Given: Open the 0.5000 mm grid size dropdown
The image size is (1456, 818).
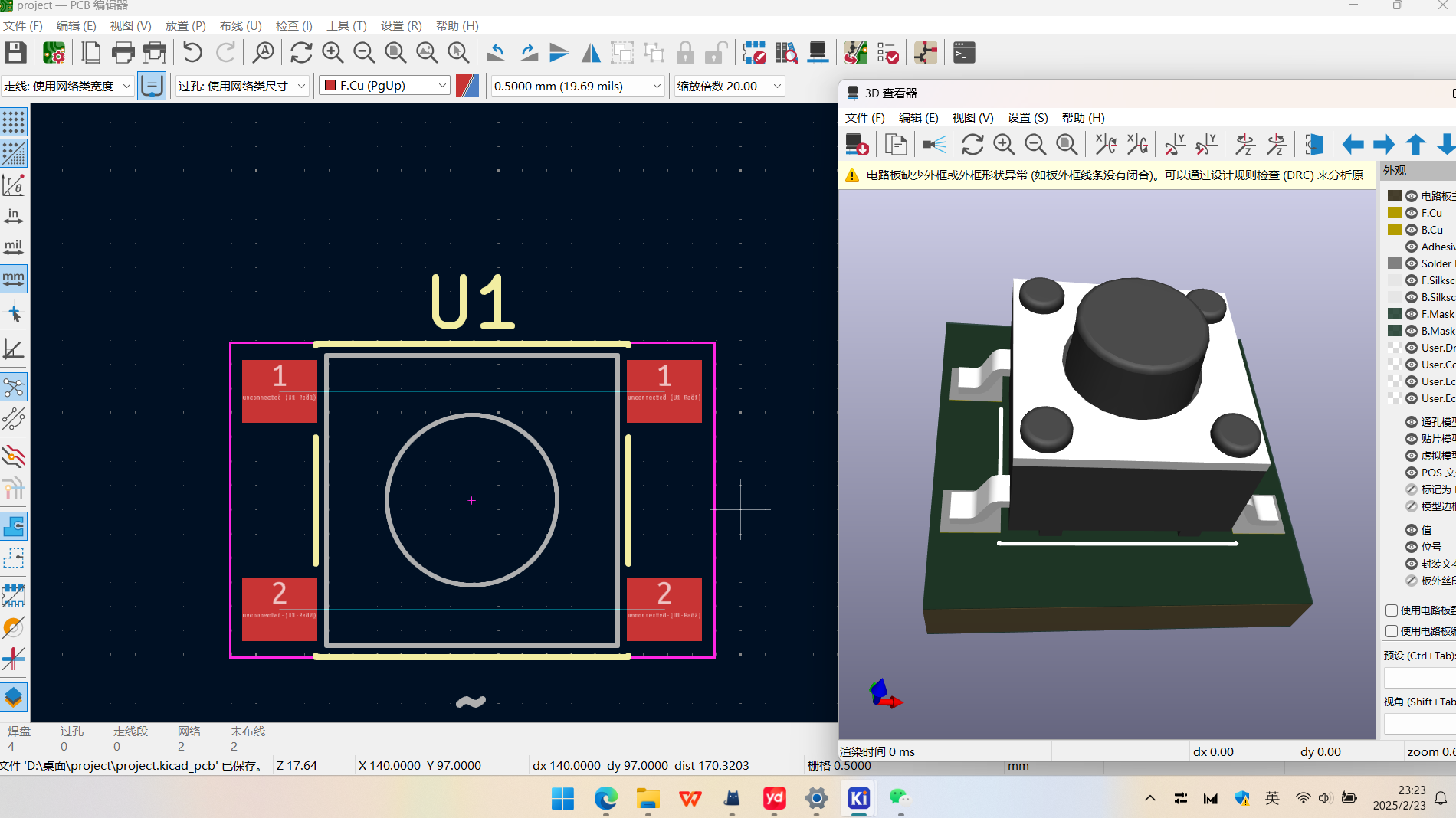Looking at the screenshot, I should point(656,86).
